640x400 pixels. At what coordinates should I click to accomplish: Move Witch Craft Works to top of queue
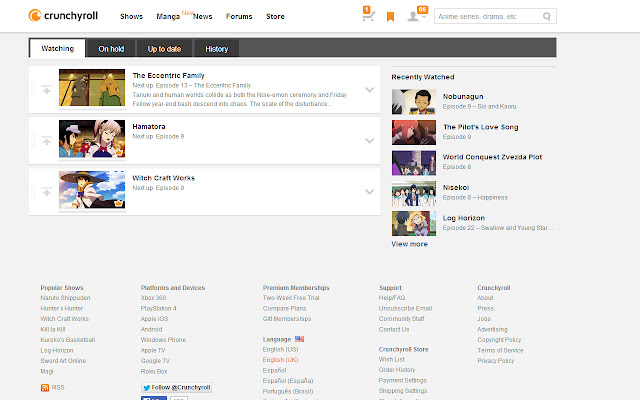pyautogui.click(x=47, y=191)
